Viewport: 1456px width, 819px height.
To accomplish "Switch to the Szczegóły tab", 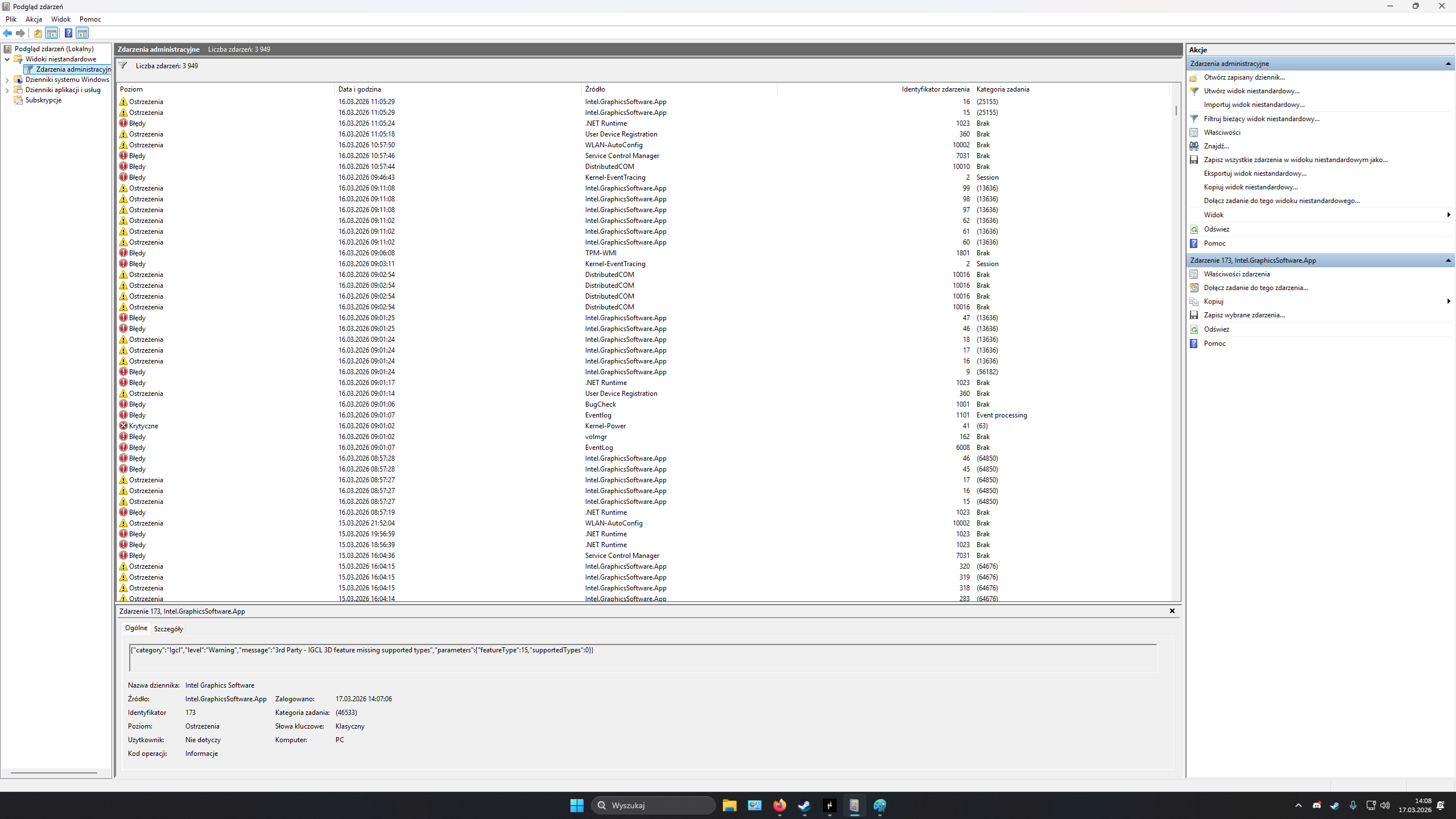I will (x=168, y=628).
